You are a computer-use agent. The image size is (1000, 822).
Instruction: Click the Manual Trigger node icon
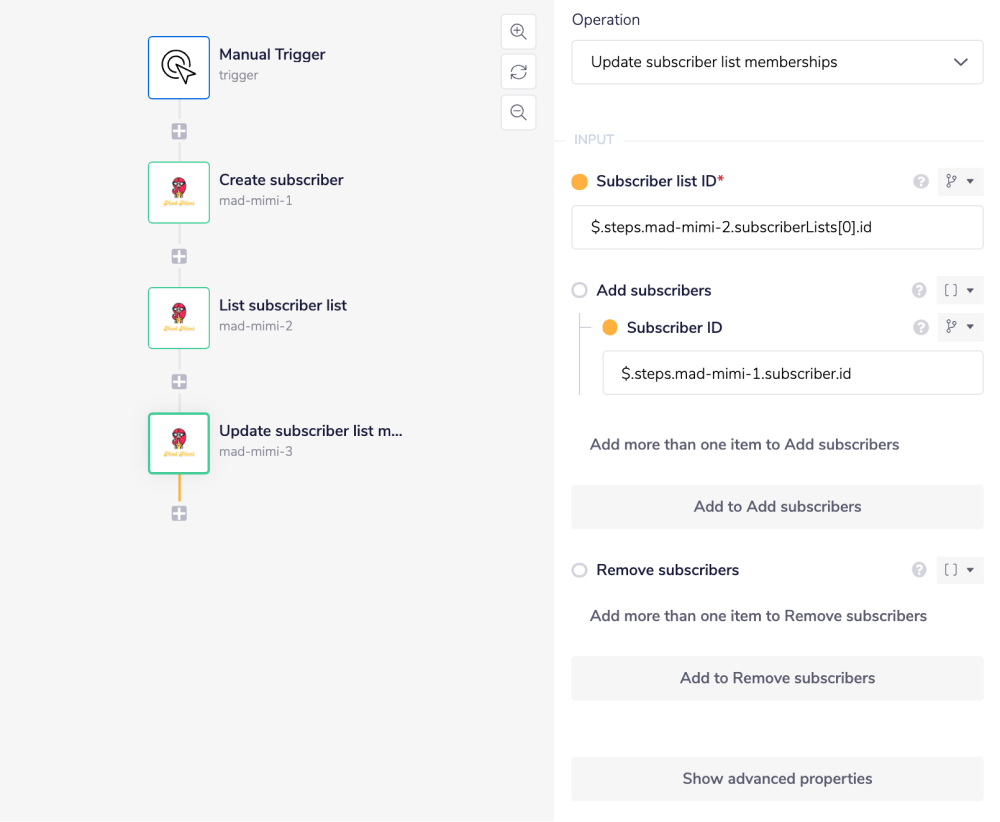(x=179, y=68)
